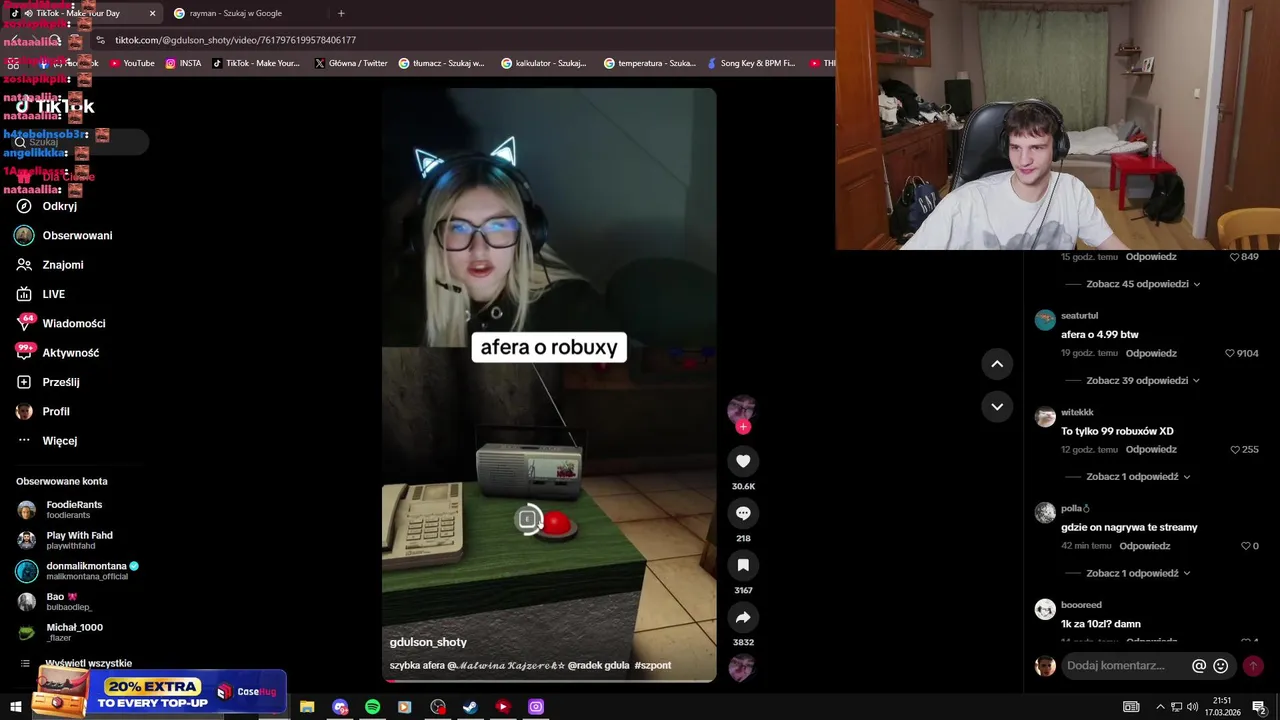
Task: Expand replies under polla's comment
Action: [x=1138, y=574]
